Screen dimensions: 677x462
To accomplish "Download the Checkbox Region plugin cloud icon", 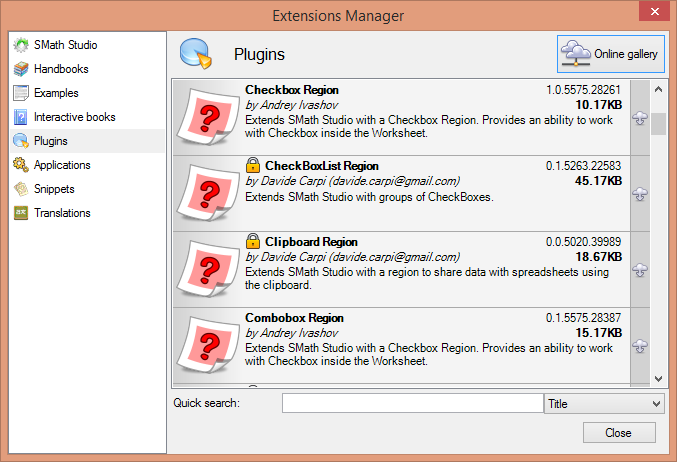I will click(x=640, y=118).
